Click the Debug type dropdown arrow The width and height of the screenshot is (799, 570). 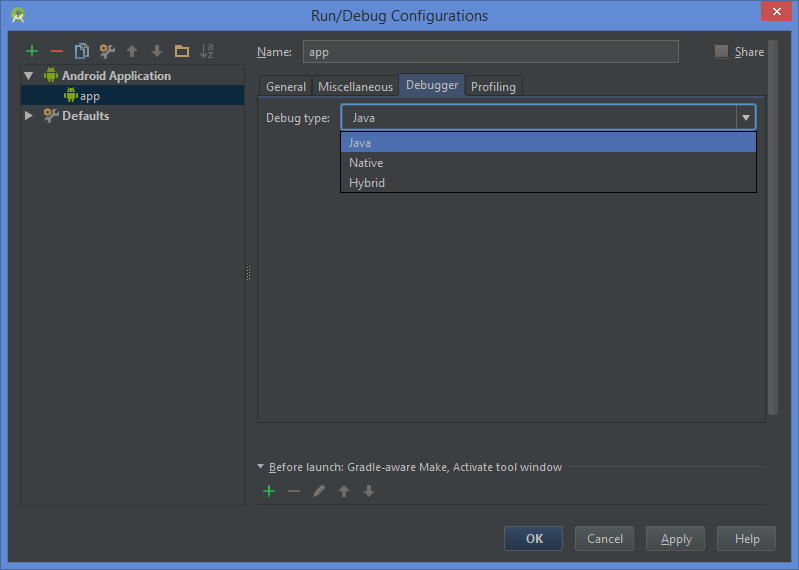(745, 118)
